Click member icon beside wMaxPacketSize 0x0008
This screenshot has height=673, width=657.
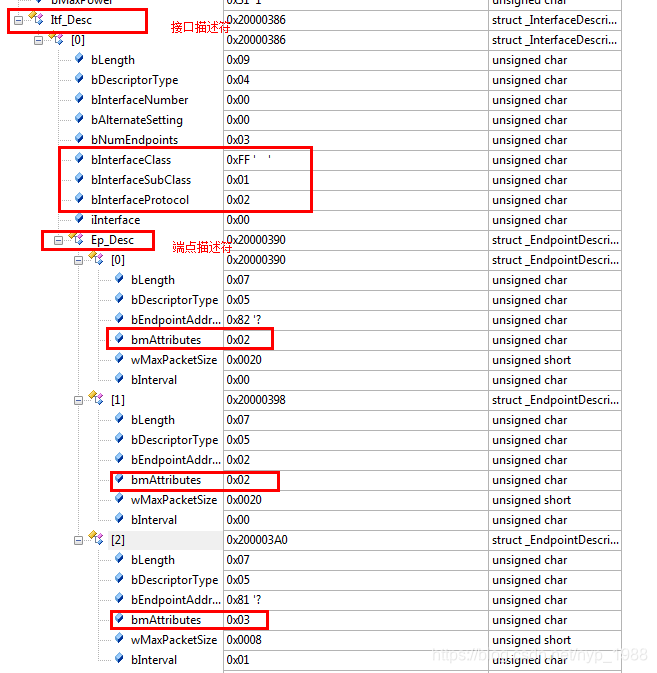coord(119,638)
